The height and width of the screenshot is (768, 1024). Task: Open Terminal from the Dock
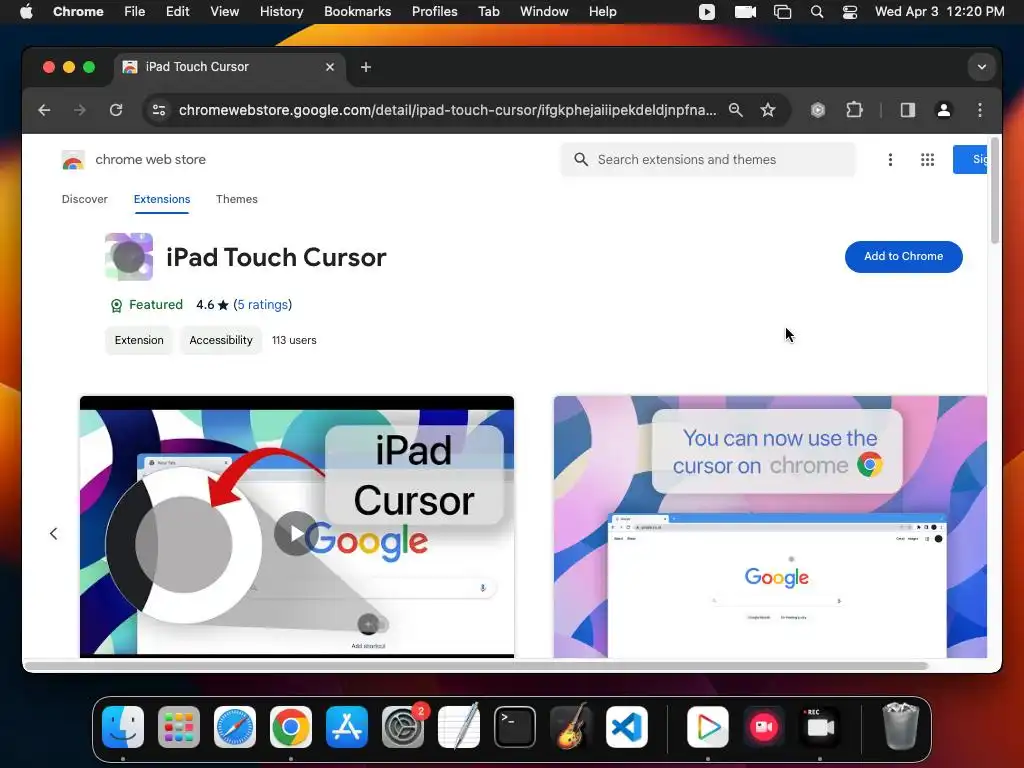[x=515, y=727]
